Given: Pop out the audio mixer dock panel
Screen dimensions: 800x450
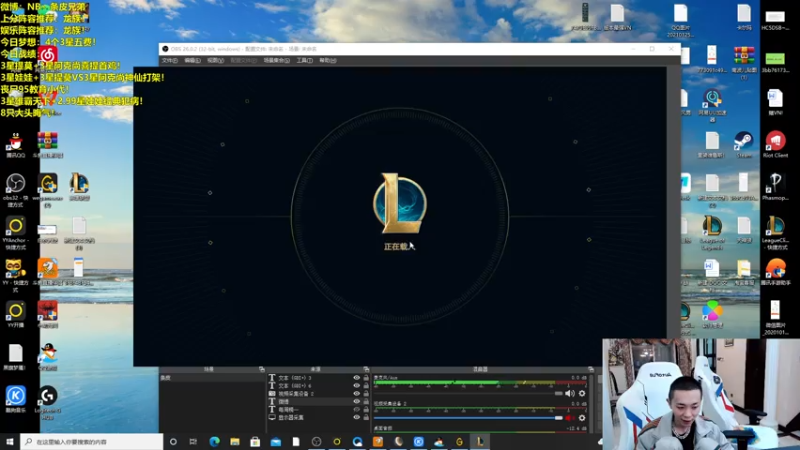Looking at the screenshot, I should click(591, 369).
